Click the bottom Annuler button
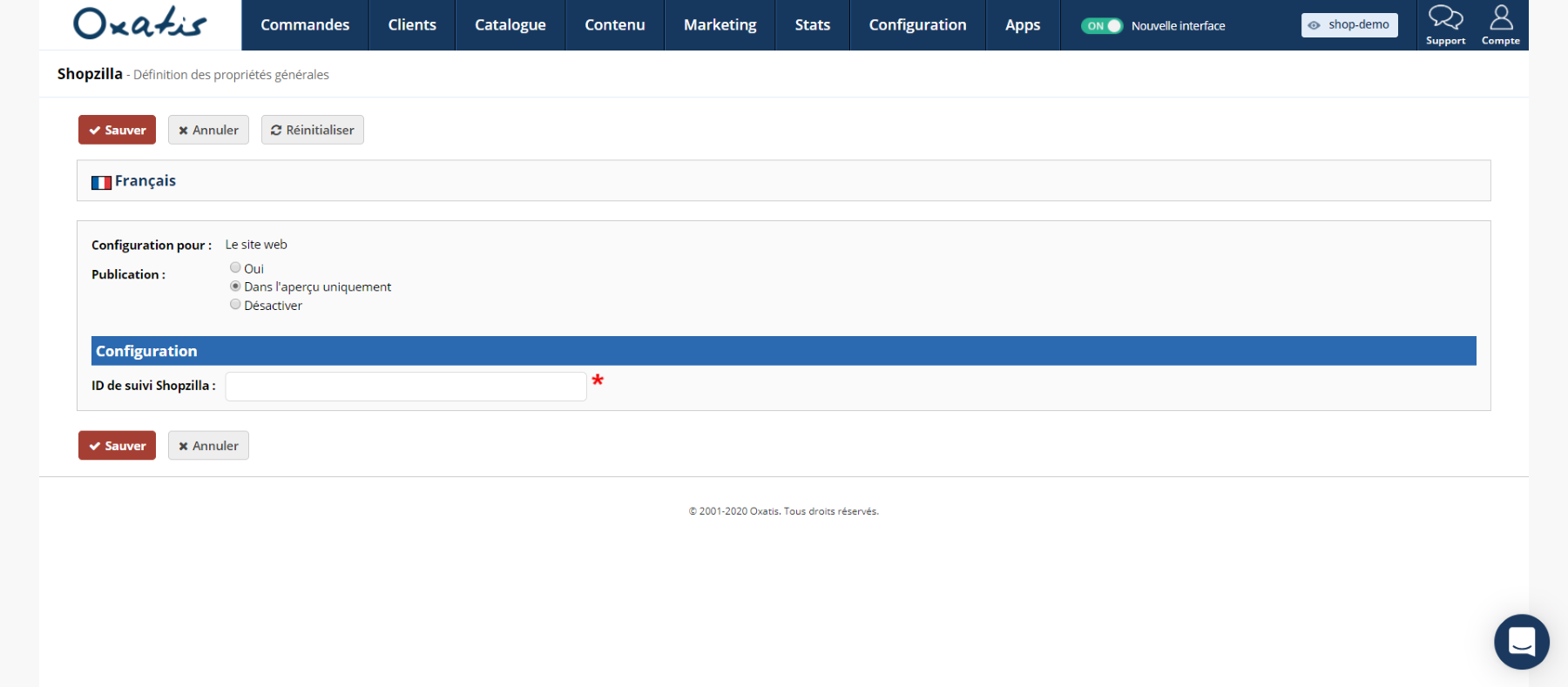The width and height of the screenshot is (1568, 687). (208, 446)
